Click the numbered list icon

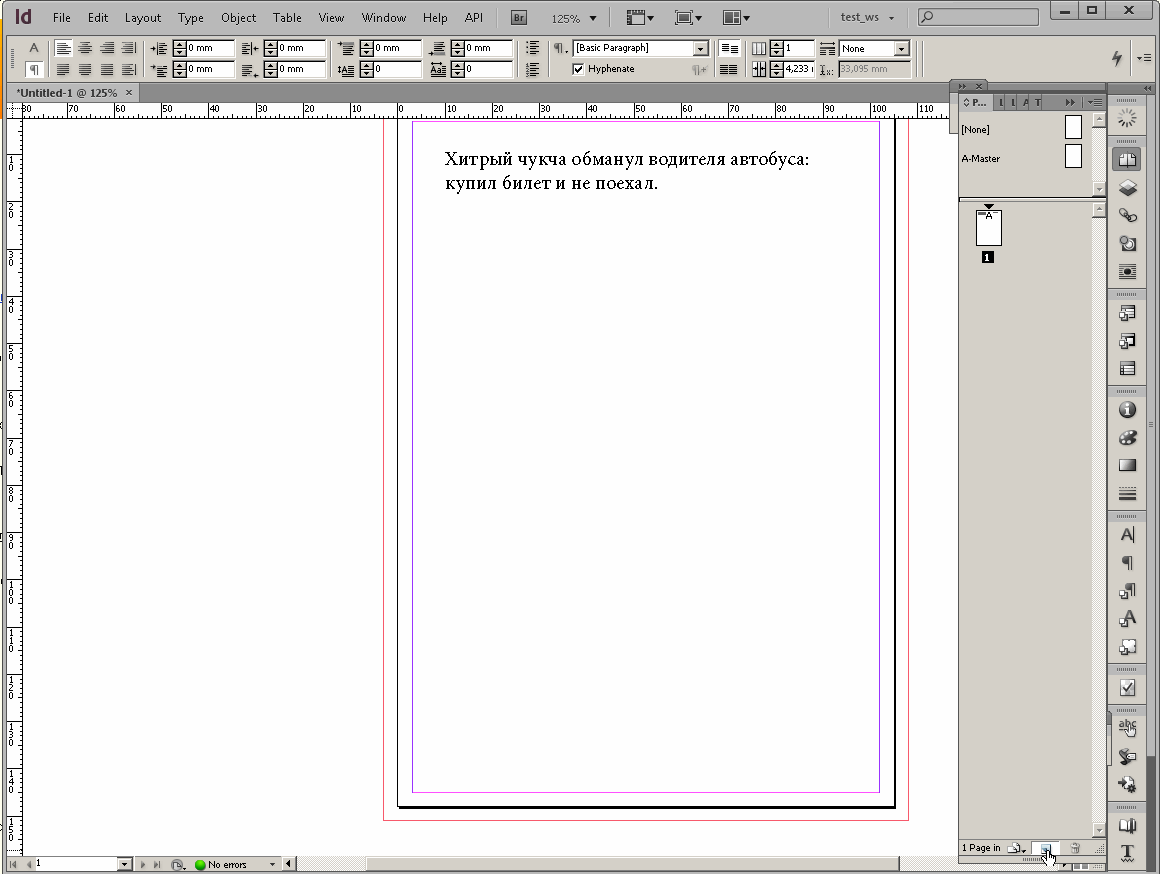(532, 70)
